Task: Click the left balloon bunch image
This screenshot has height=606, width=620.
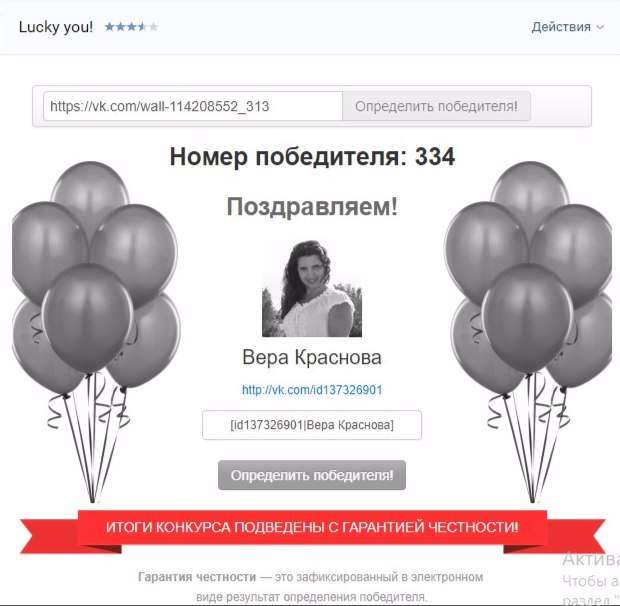Action: click(x=95, y=331)
